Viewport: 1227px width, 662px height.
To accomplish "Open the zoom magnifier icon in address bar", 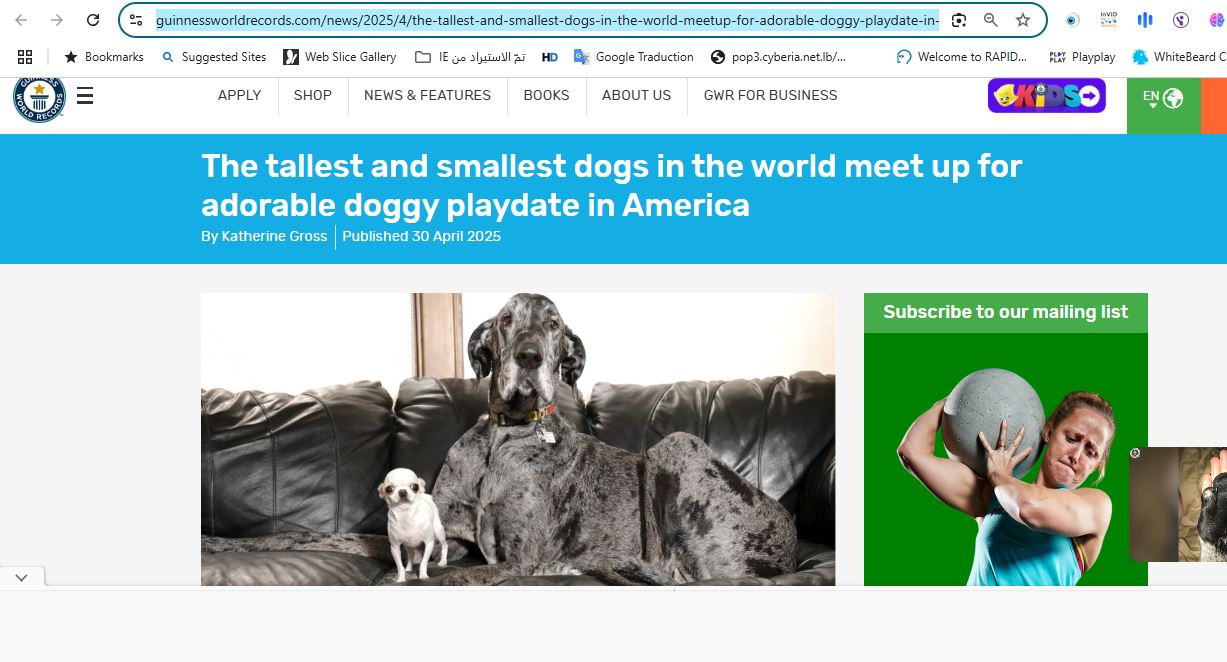I will click(x=990, y=20).
